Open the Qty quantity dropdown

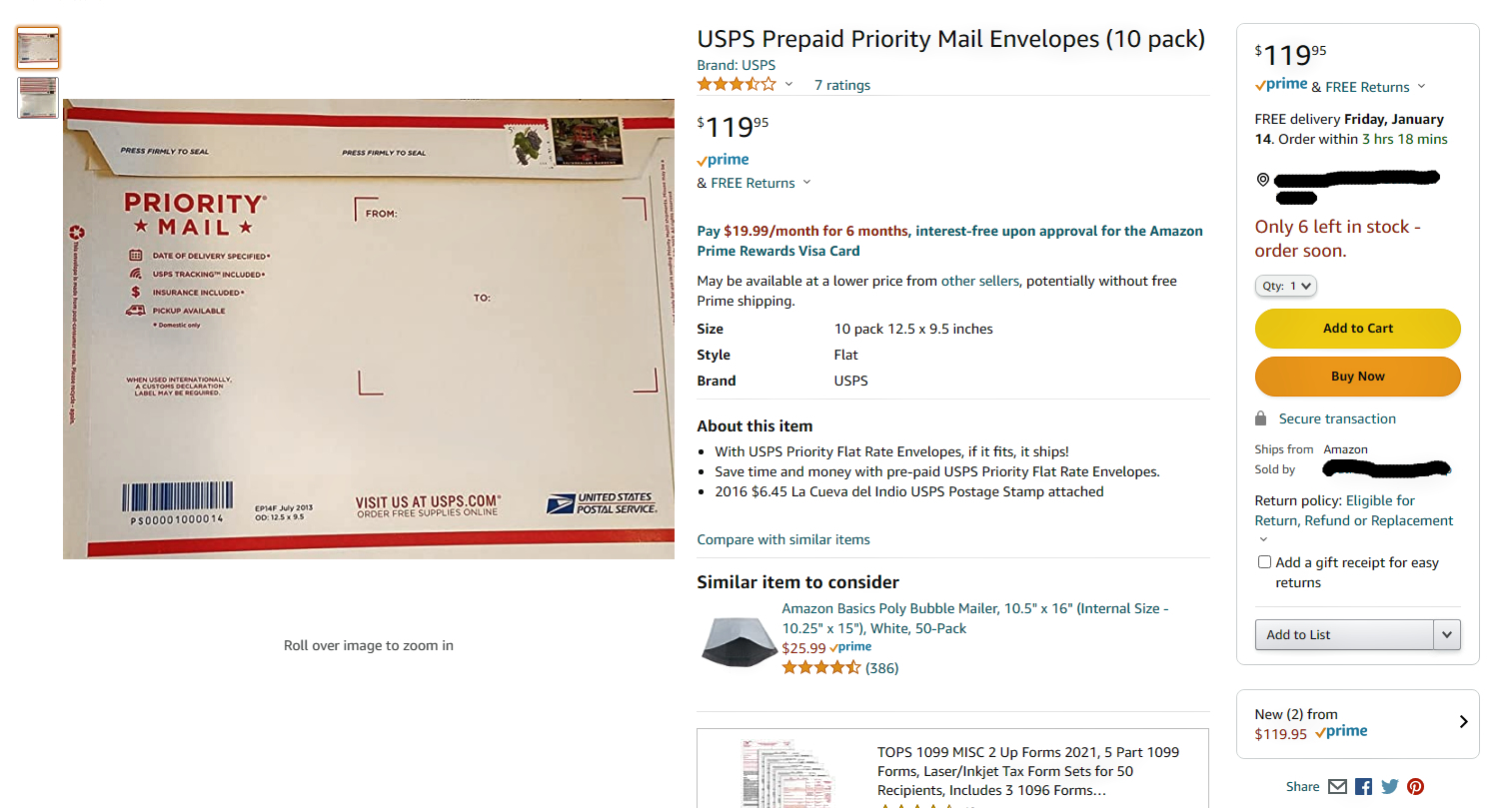click(x=1285, y=286)
